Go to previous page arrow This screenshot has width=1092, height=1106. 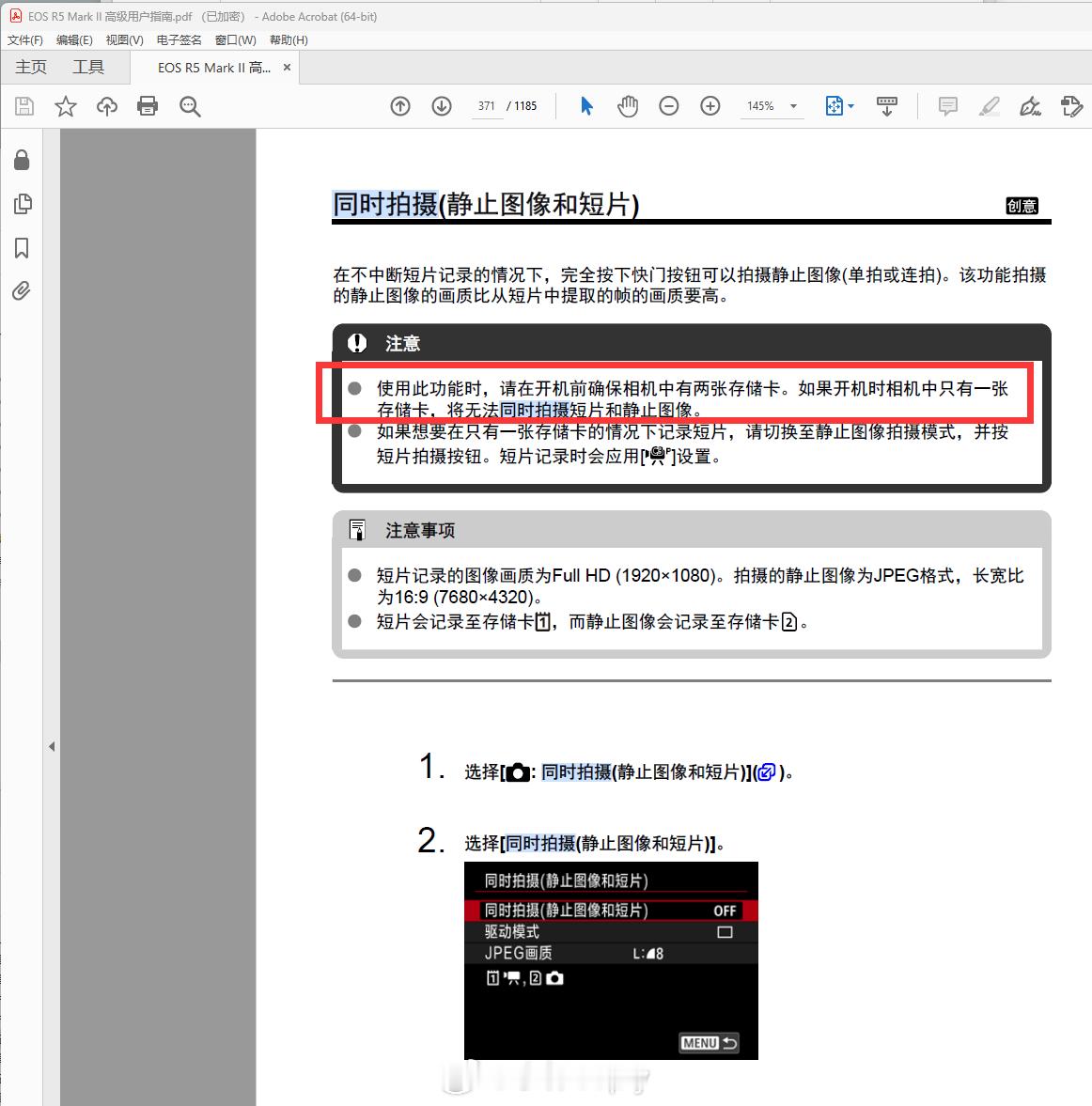(400, 106)
